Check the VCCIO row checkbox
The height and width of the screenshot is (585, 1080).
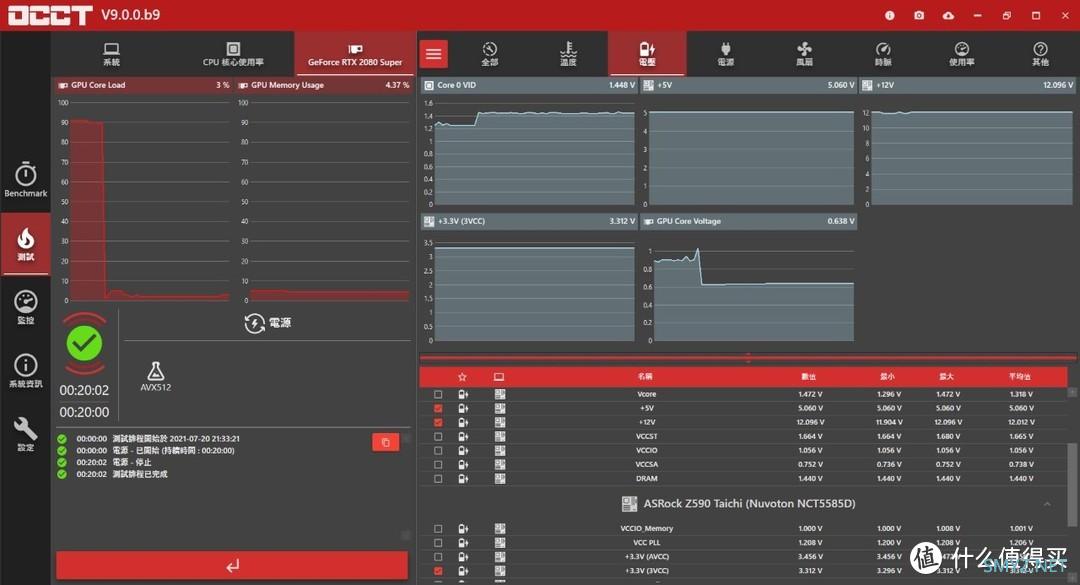tap(438, 451)
